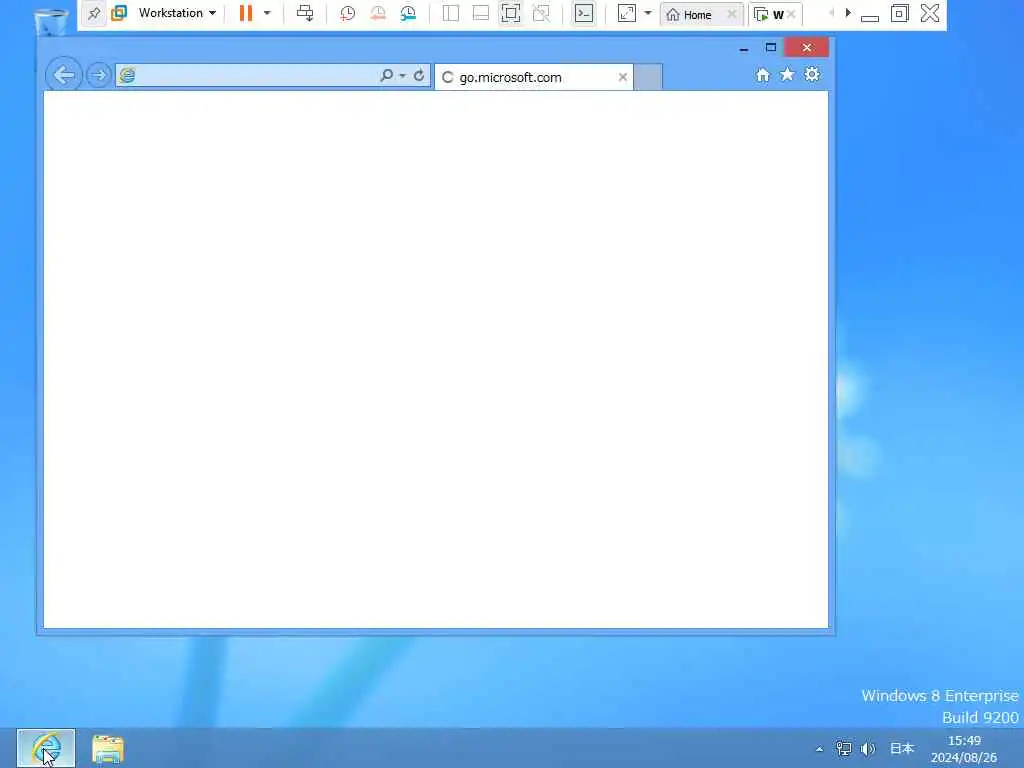The height and width of the screenshot is (768, 1024).
Task: Open File Explorer from the taskbar
Action: [108, 749]
